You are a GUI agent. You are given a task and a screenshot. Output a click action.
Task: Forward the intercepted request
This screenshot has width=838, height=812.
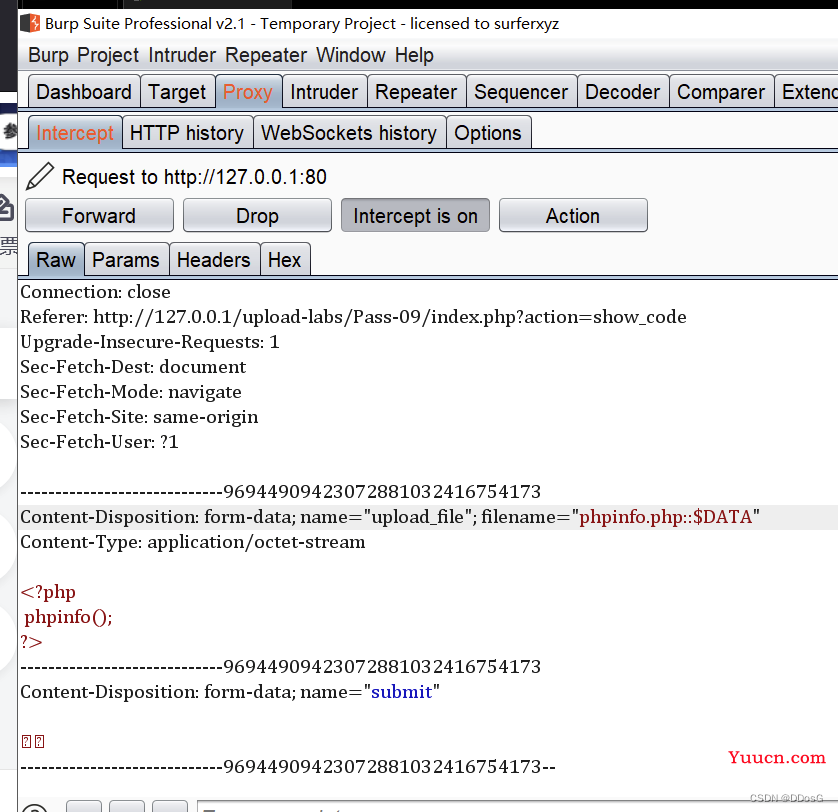point(99,216)
